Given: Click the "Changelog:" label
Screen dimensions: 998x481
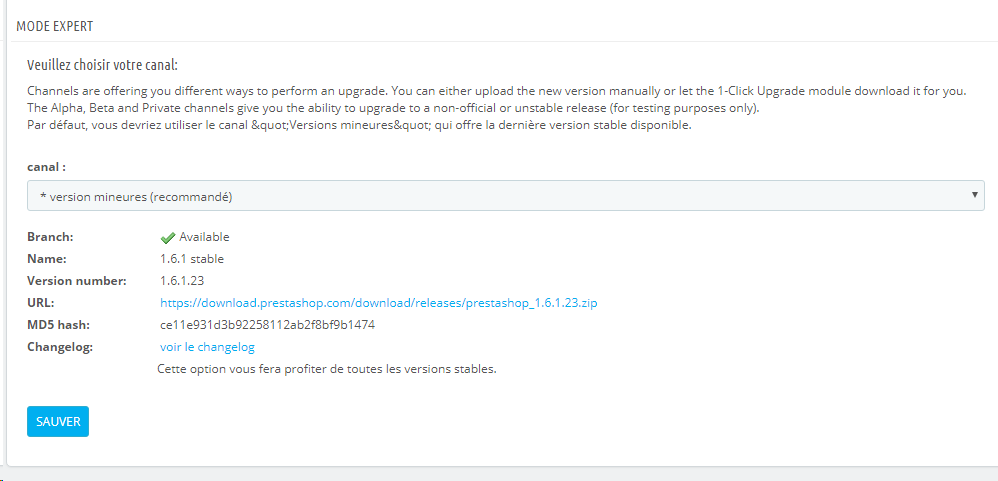Looking at the screenshot, I should click(x=60, y=347).
